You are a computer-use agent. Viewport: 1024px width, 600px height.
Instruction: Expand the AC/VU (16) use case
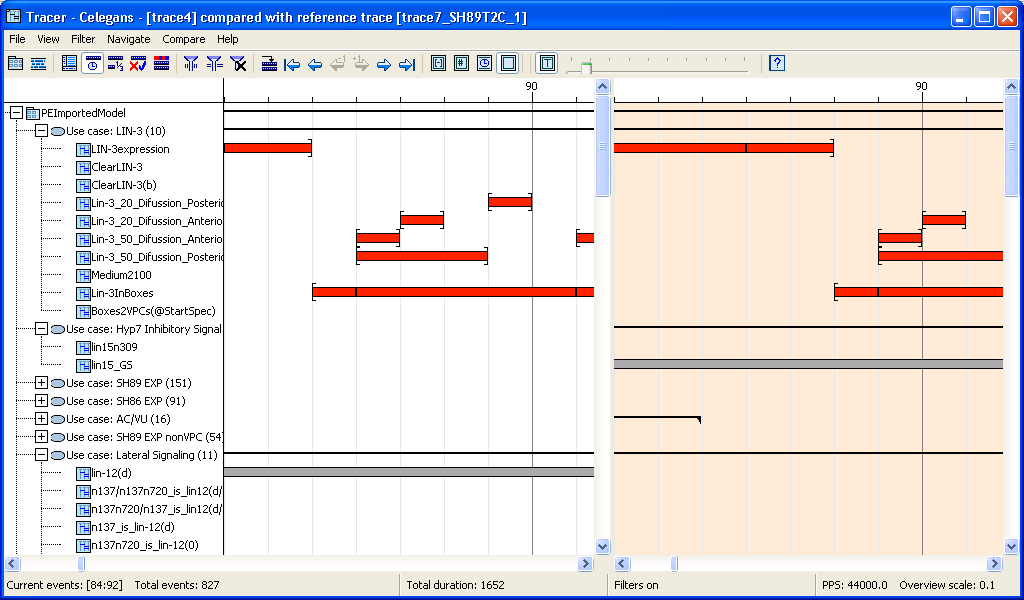(41, 419)
